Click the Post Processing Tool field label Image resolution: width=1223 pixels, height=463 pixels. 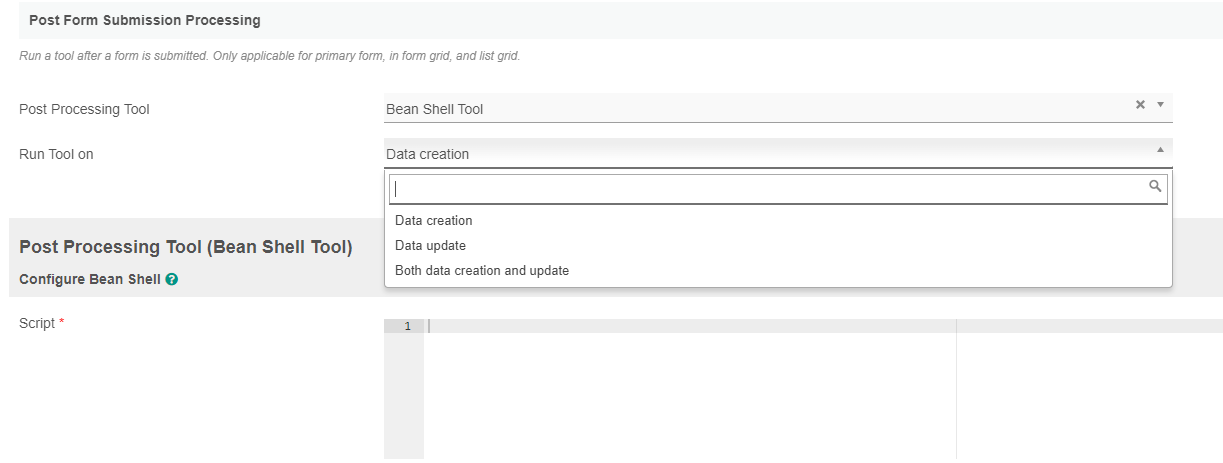(84, 109)
